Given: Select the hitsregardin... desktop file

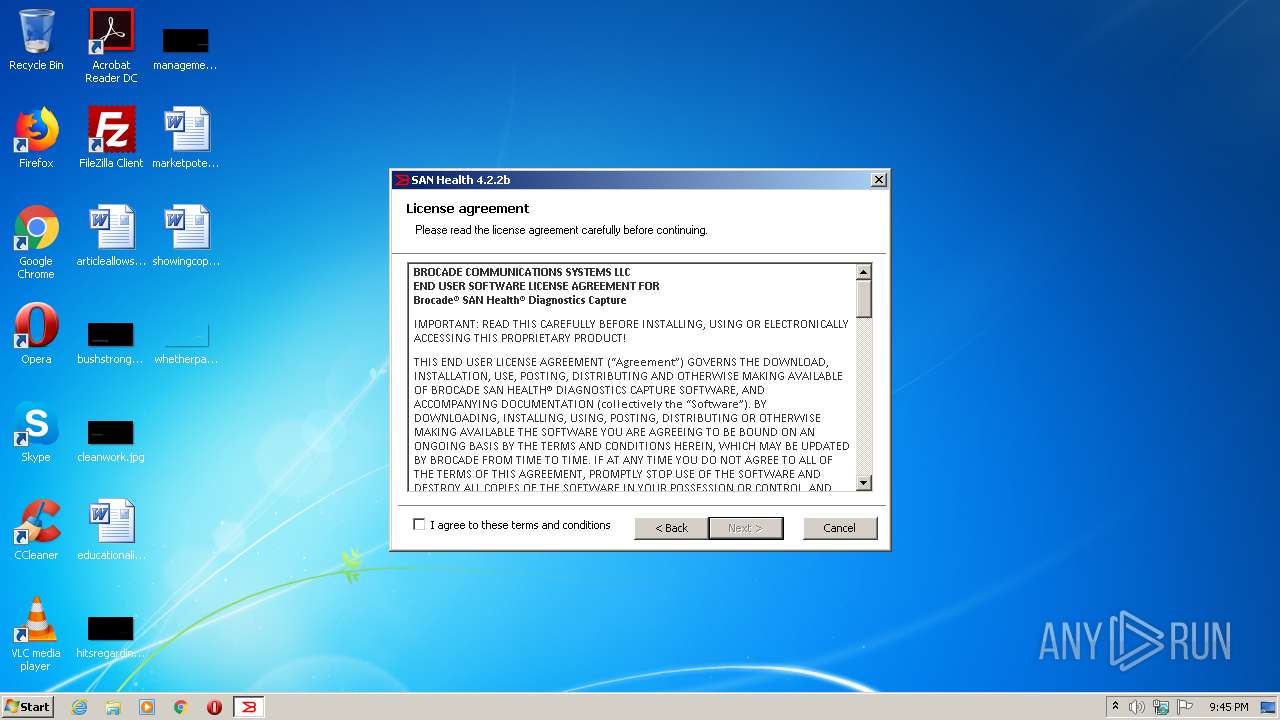Looking at the screenshot, I should point(110,636).
